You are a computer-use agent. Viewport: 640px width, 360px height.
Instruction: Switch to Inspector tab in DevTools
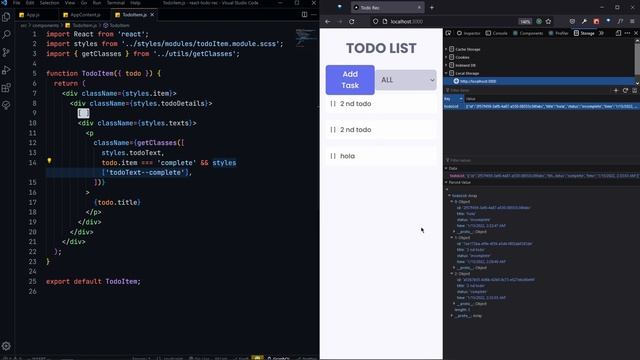(x=469, y=33)
